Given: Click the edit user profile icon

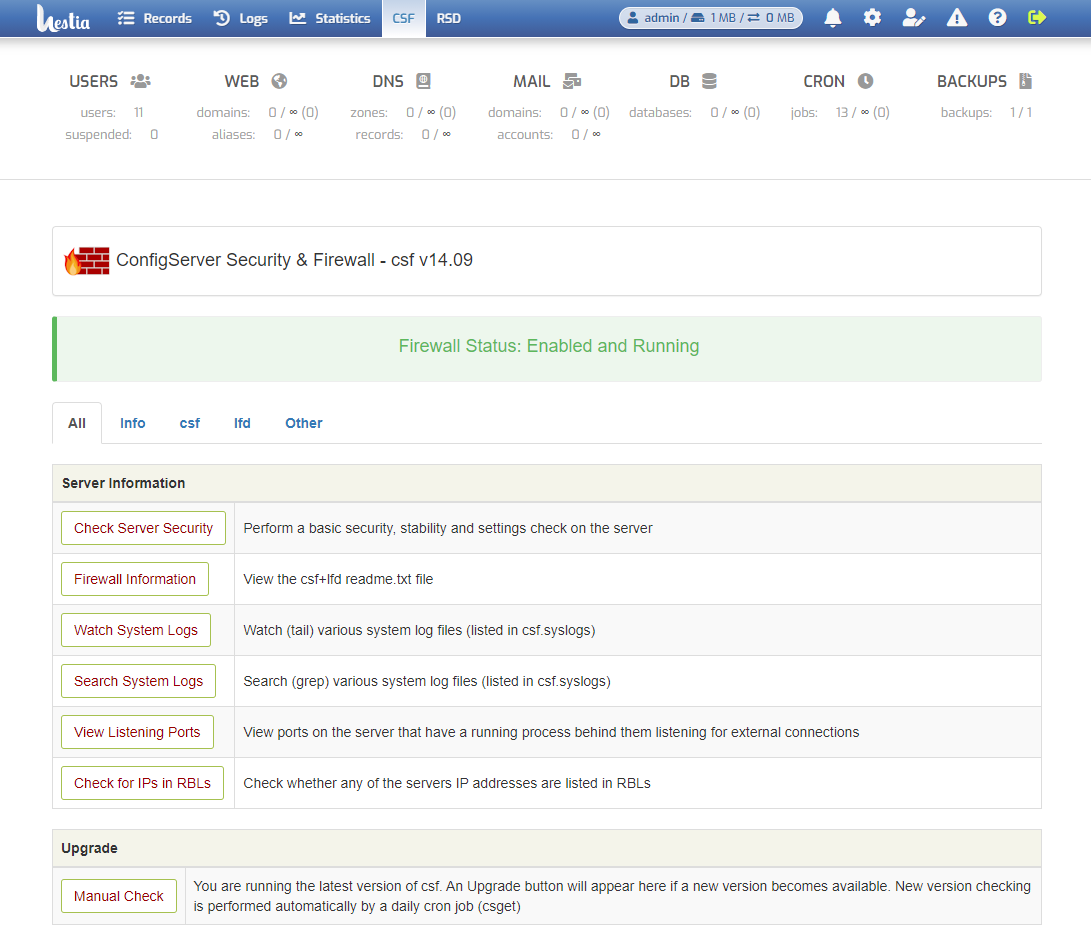Looking at the screenshot, I should (x=913, y=18).
